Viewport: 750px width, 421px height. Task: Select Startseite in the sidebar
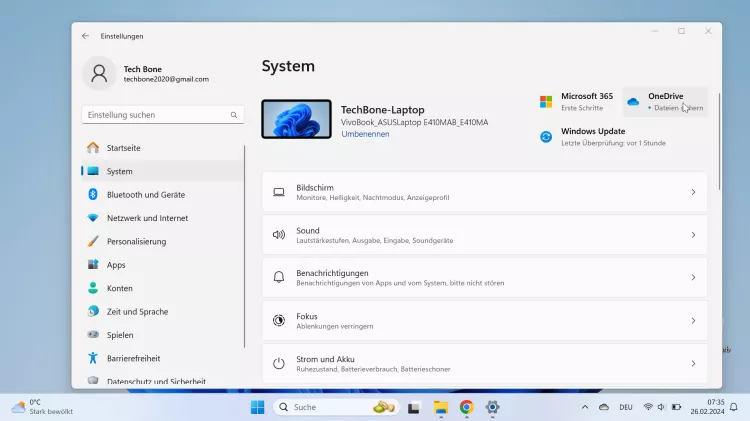163,148
